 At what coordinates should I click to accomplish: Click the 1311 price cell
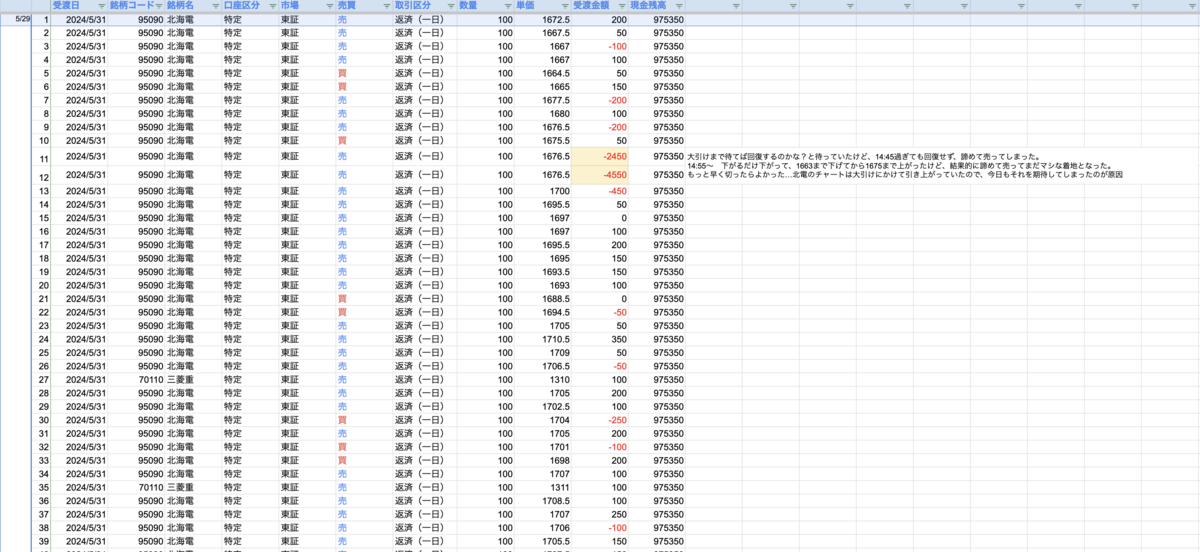tap(543, 488)
